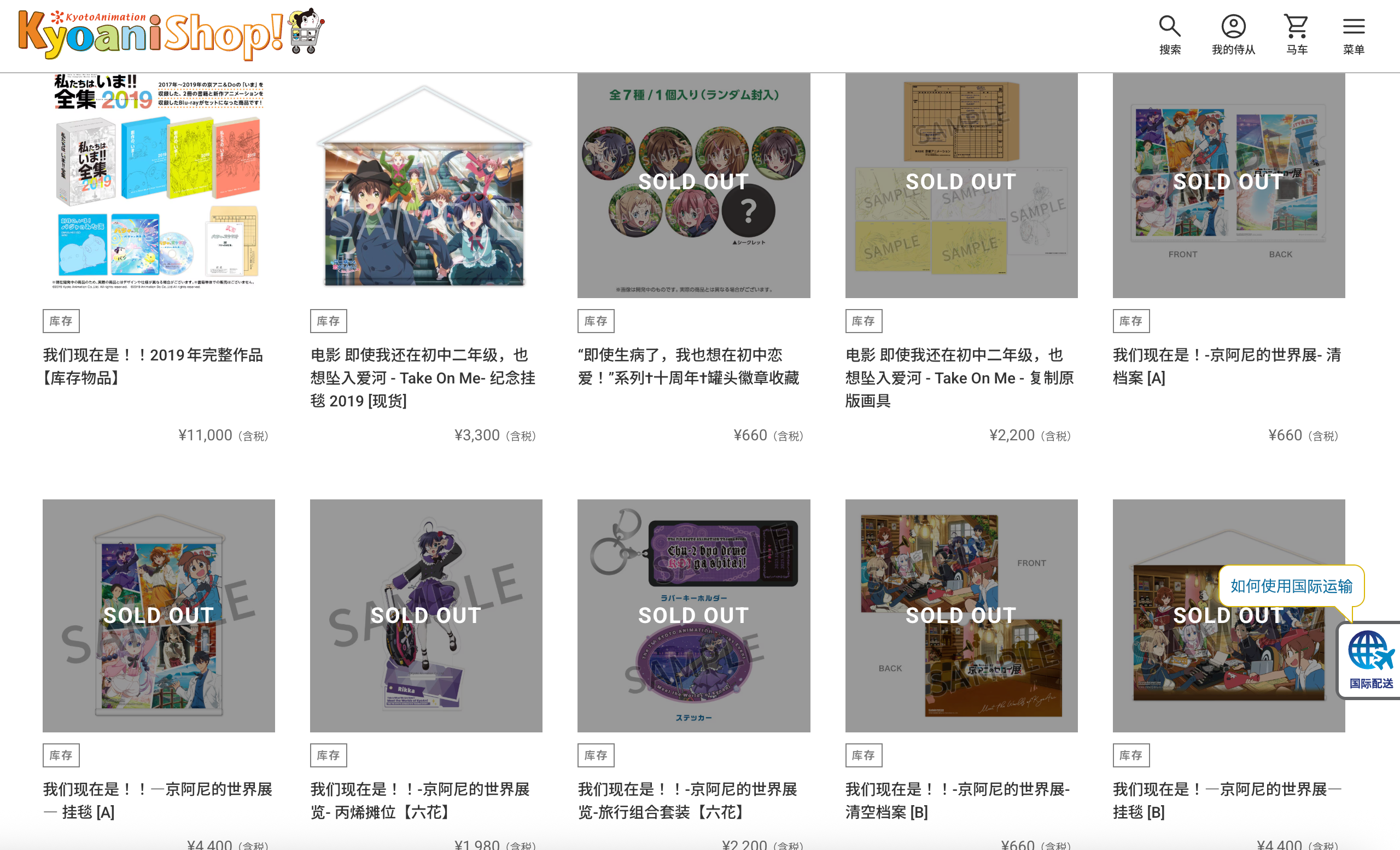
Task: Open the replica original art set title link
Action: pyautogui.click(x=959, y=378)
